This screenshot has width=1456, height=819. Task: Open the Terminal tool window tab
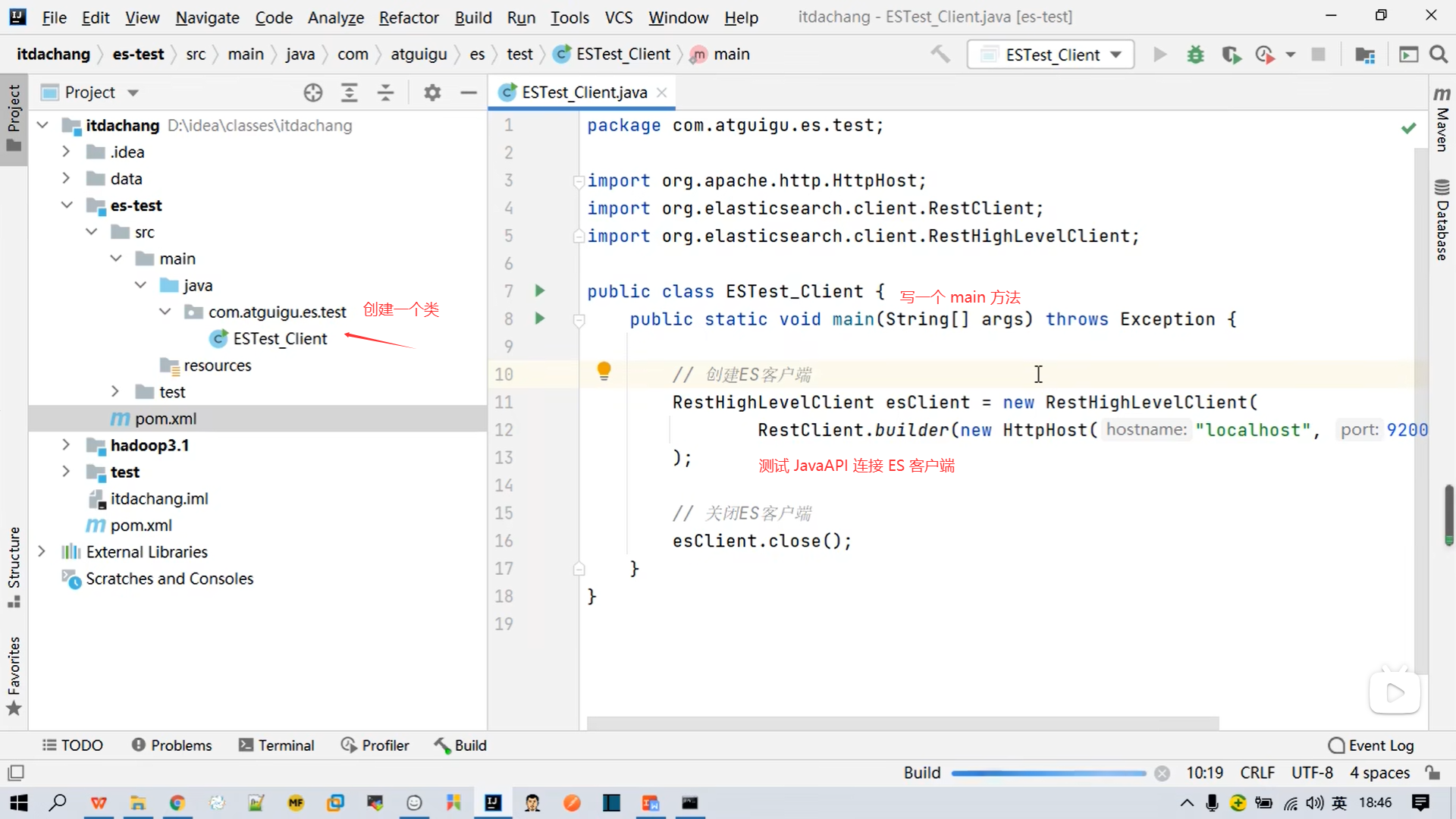pos(276,745)
